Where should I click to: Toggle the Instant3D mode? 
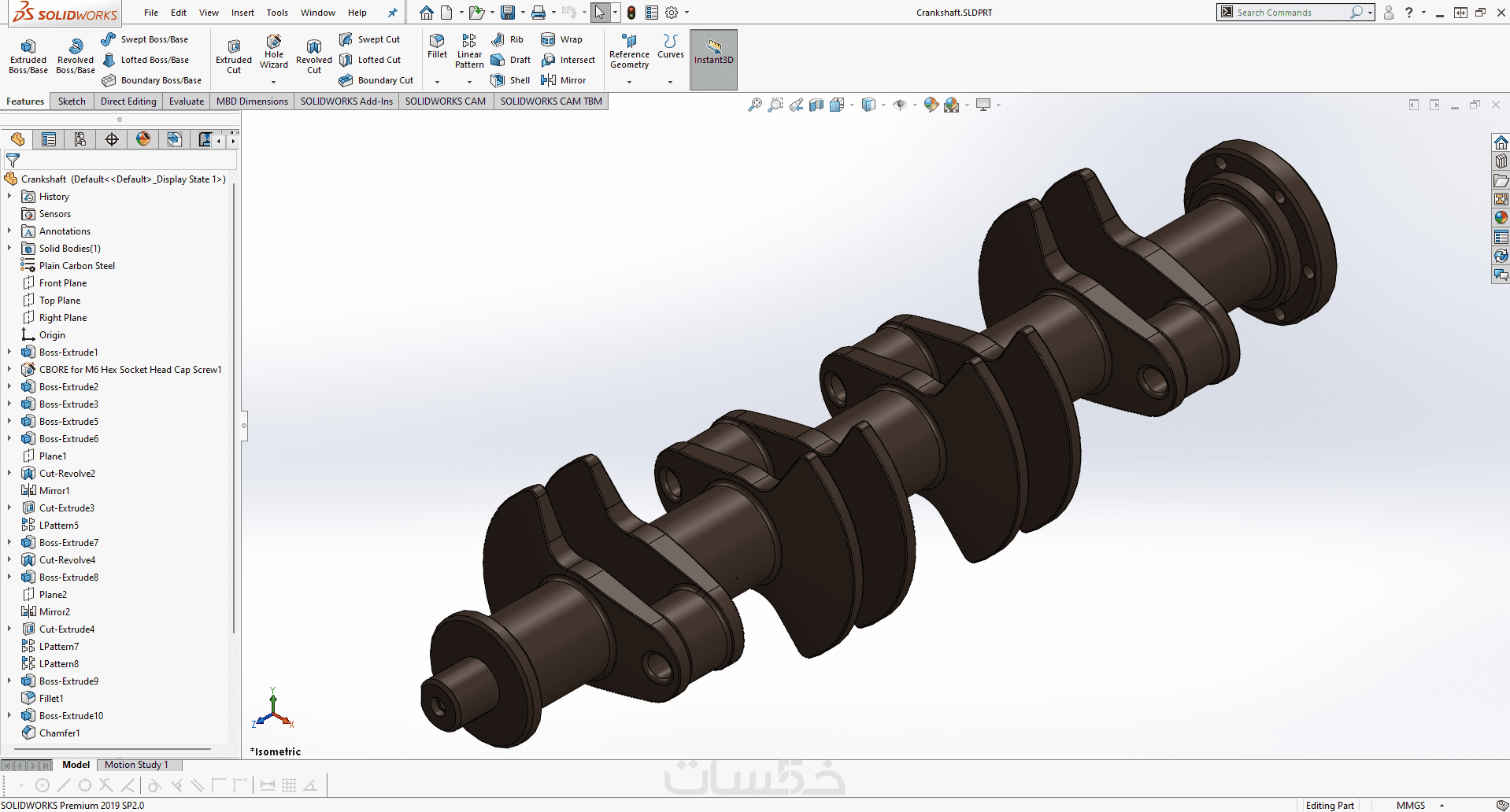click(x=714, y=59)
